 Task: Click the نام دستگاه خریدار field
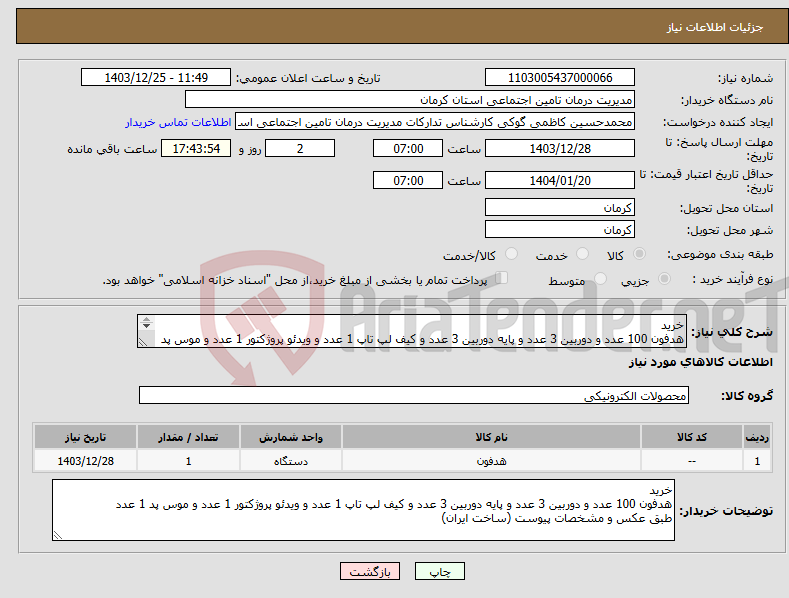point(410,100)
